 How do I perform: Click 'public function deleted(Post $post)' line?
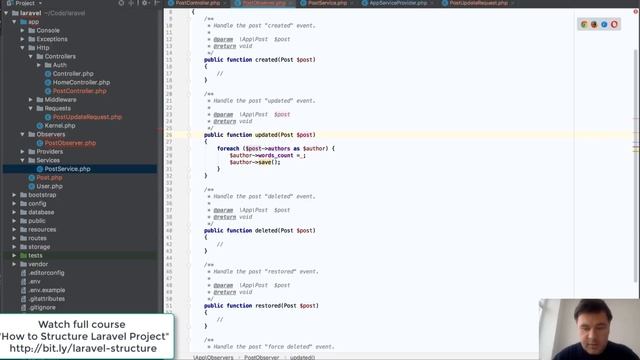pyautogui.click(x=260, y=231)
